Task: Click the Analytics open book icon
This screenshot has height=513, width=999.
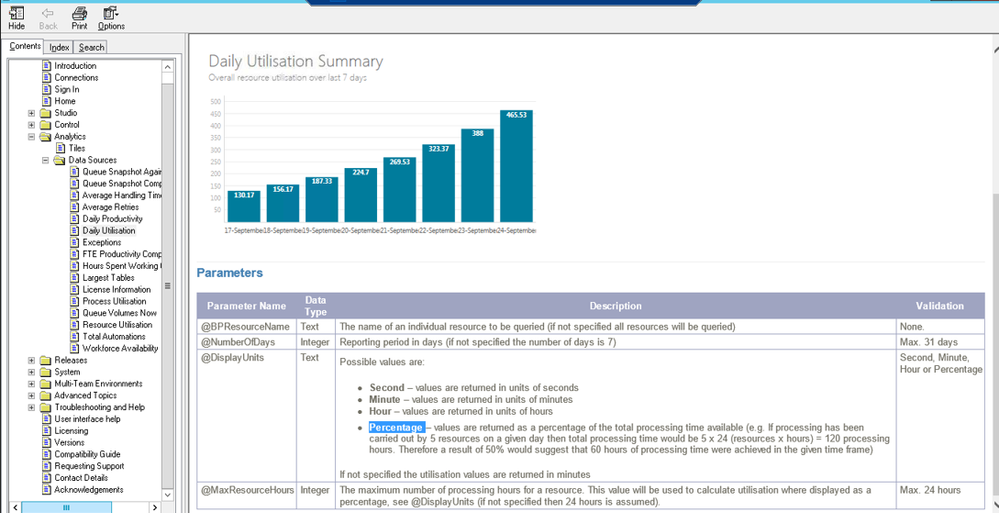Action: (46, 137)
